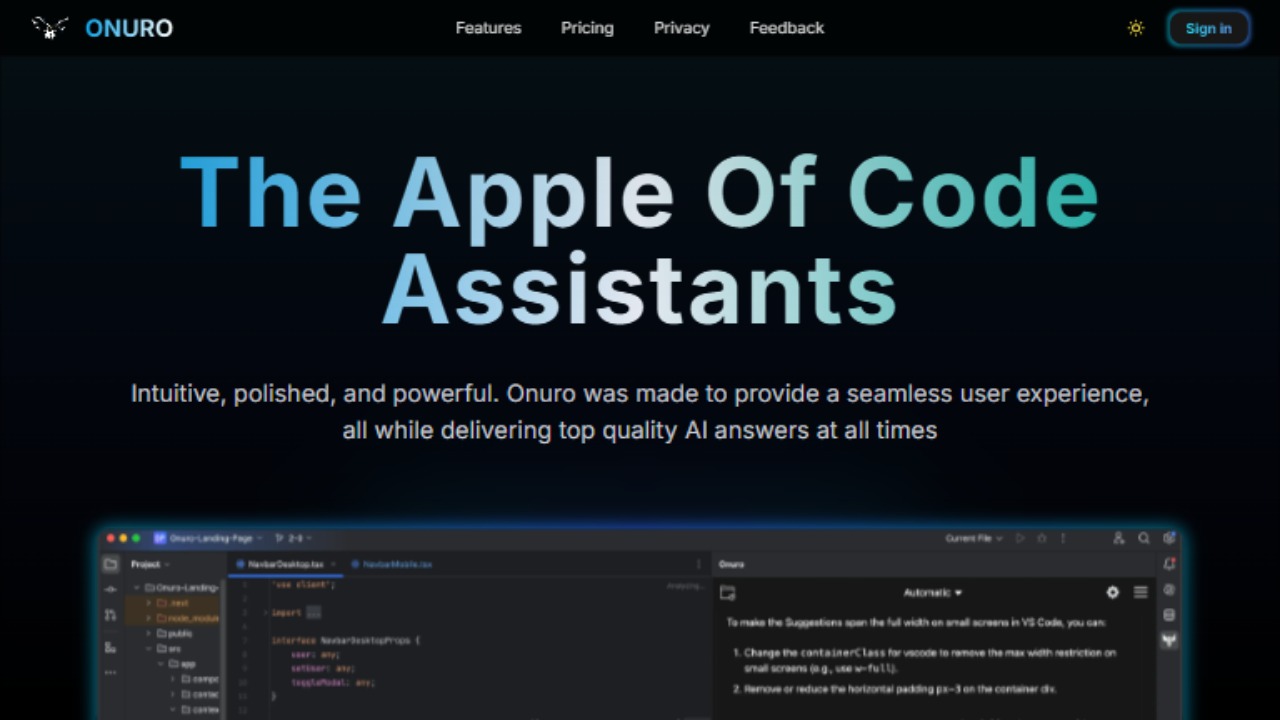Select the Onuro owl icon in IDE right sidebar
Image resolution: width=1280 pixels, height=720 pixels.
[1168, 640]
